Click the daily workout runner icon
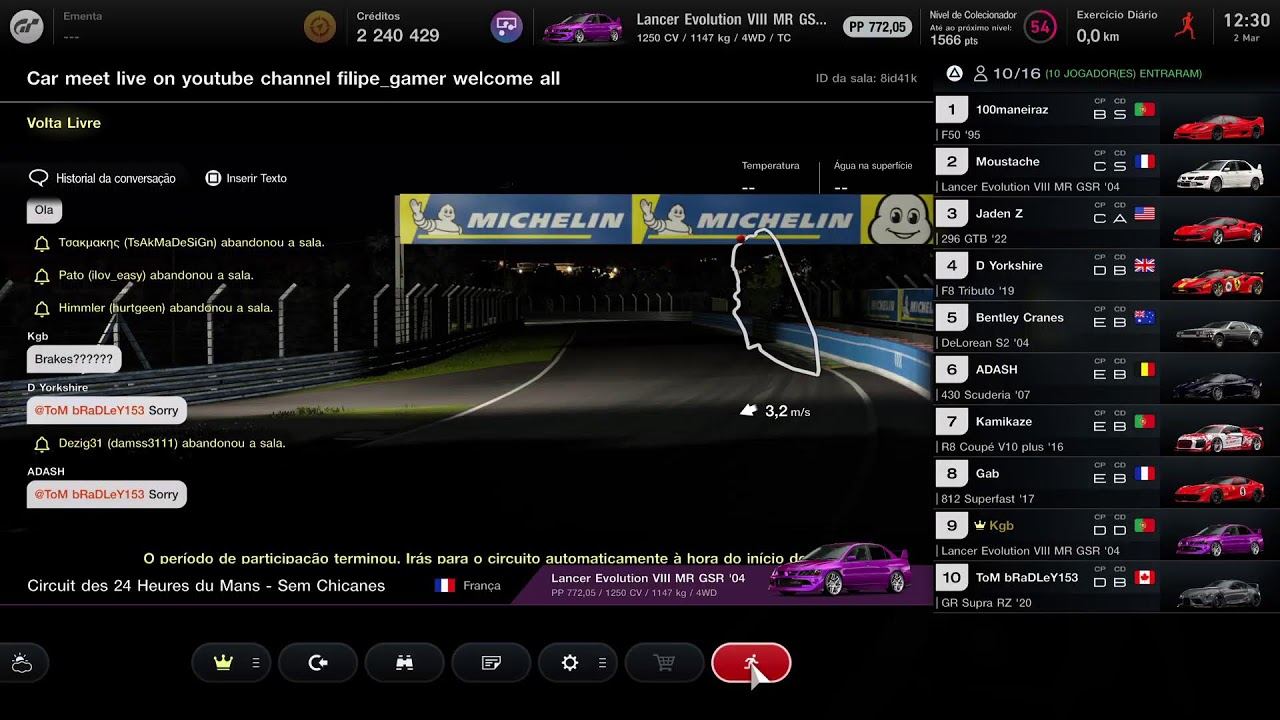The width and height of the screenshot is (1280, 720). [1186, 26]
